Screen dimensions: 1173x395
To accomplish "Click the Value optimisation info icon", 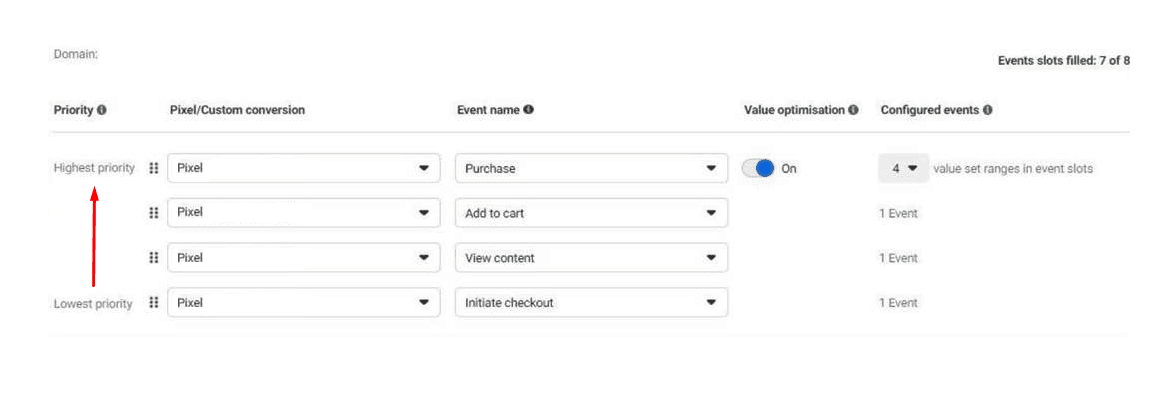I will click(x=853, y=110).
